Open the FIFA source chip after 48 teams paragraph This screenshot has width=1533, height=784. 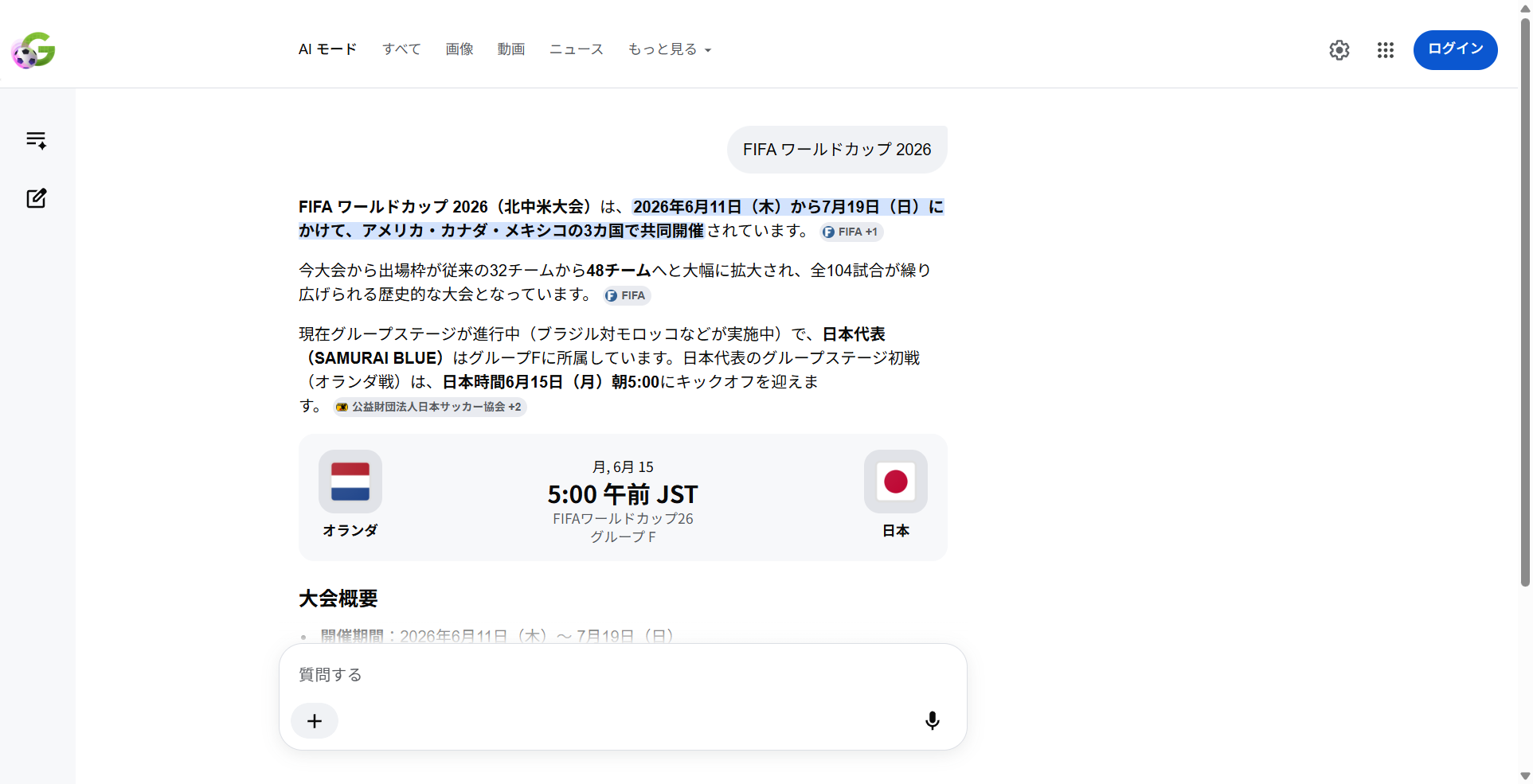point(627,295)
